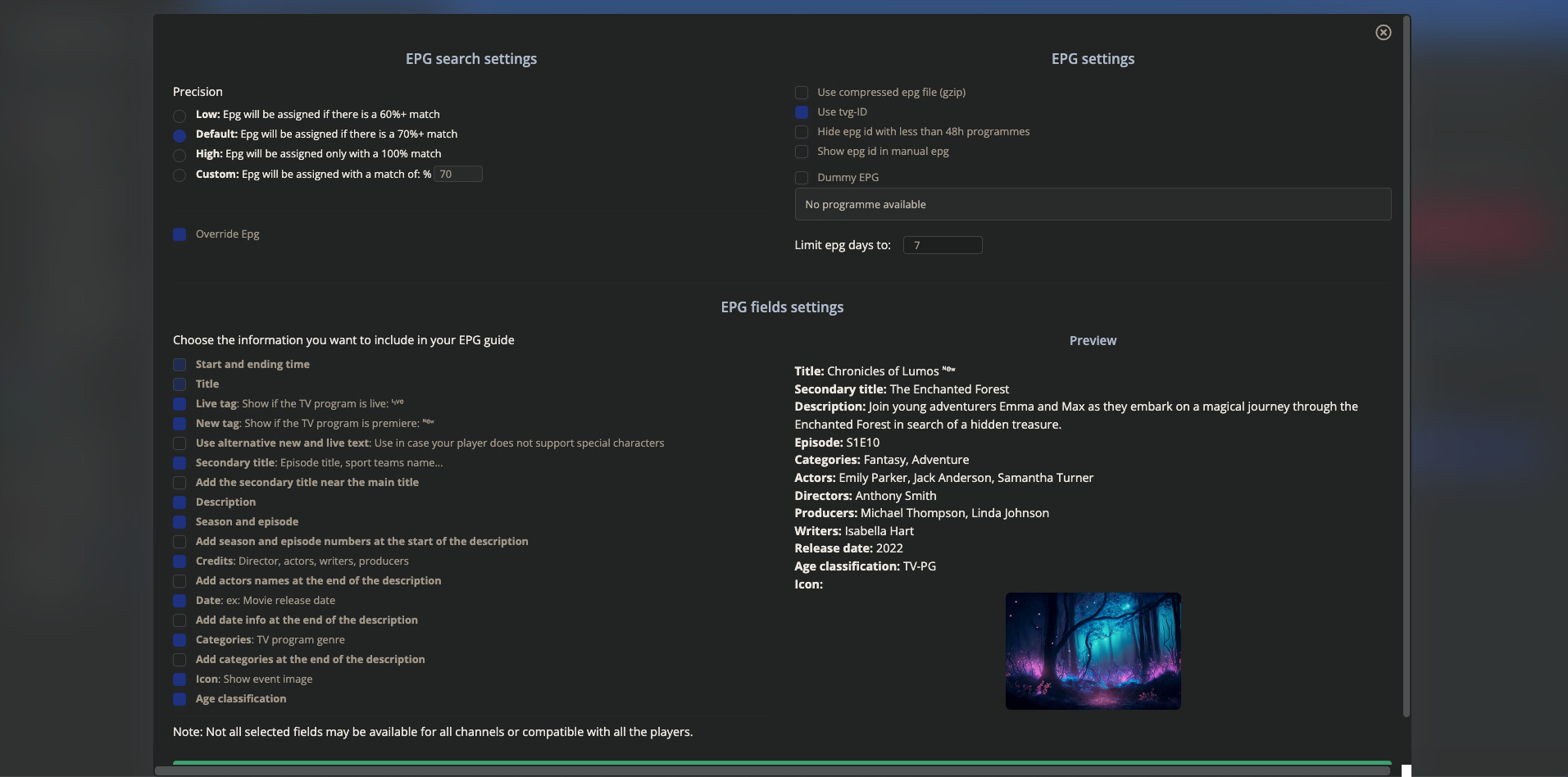Click the enchanted forest preview icon image

pos(1093,651)
